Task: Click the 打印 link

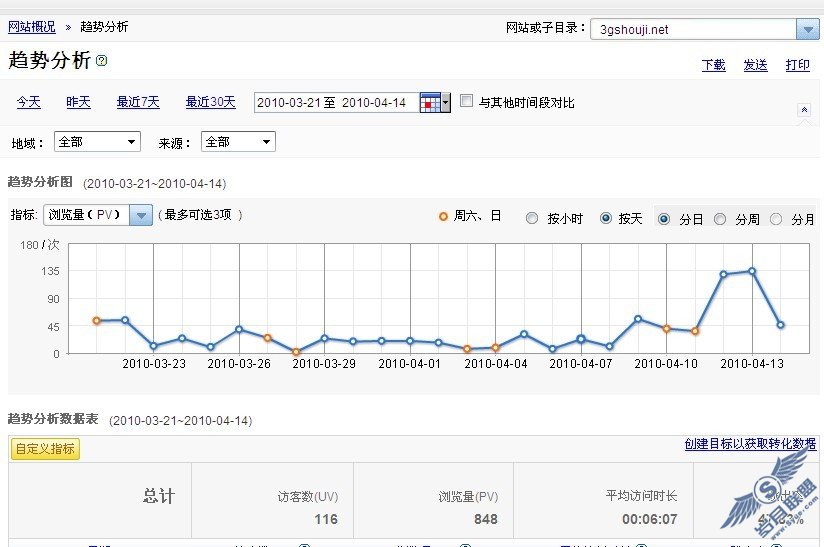Action: coord(797,65)
